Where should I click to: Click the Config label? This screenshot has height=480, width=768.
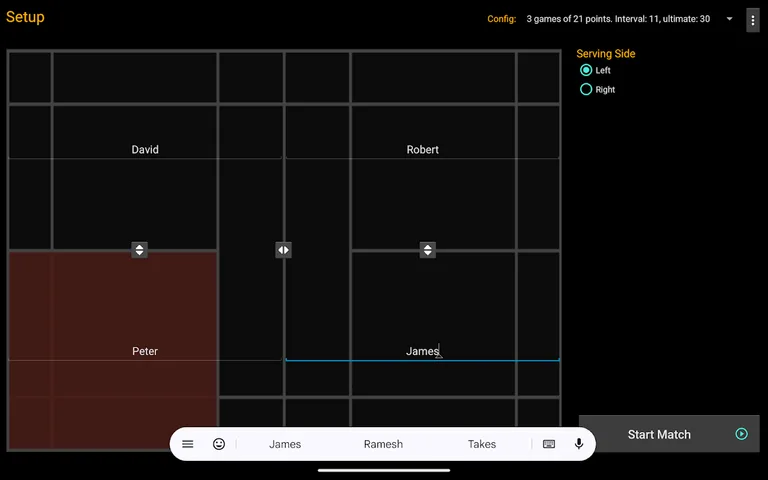click(502, 19)
